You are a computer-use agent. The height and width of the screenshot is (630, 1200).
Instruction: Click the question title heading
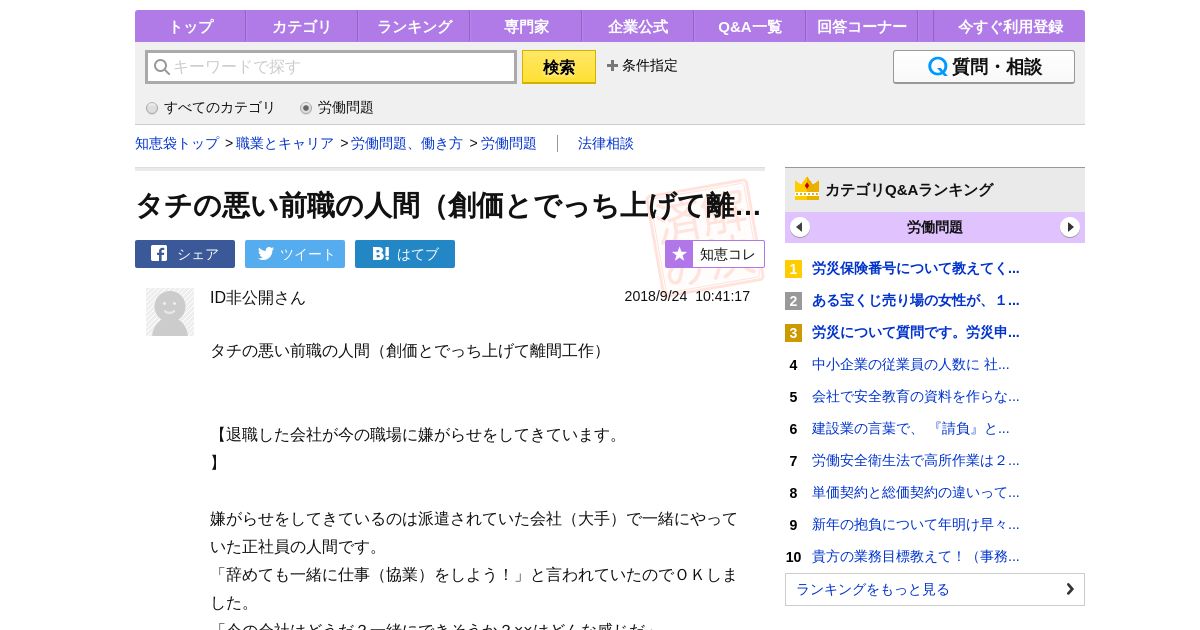pos(448,205)
